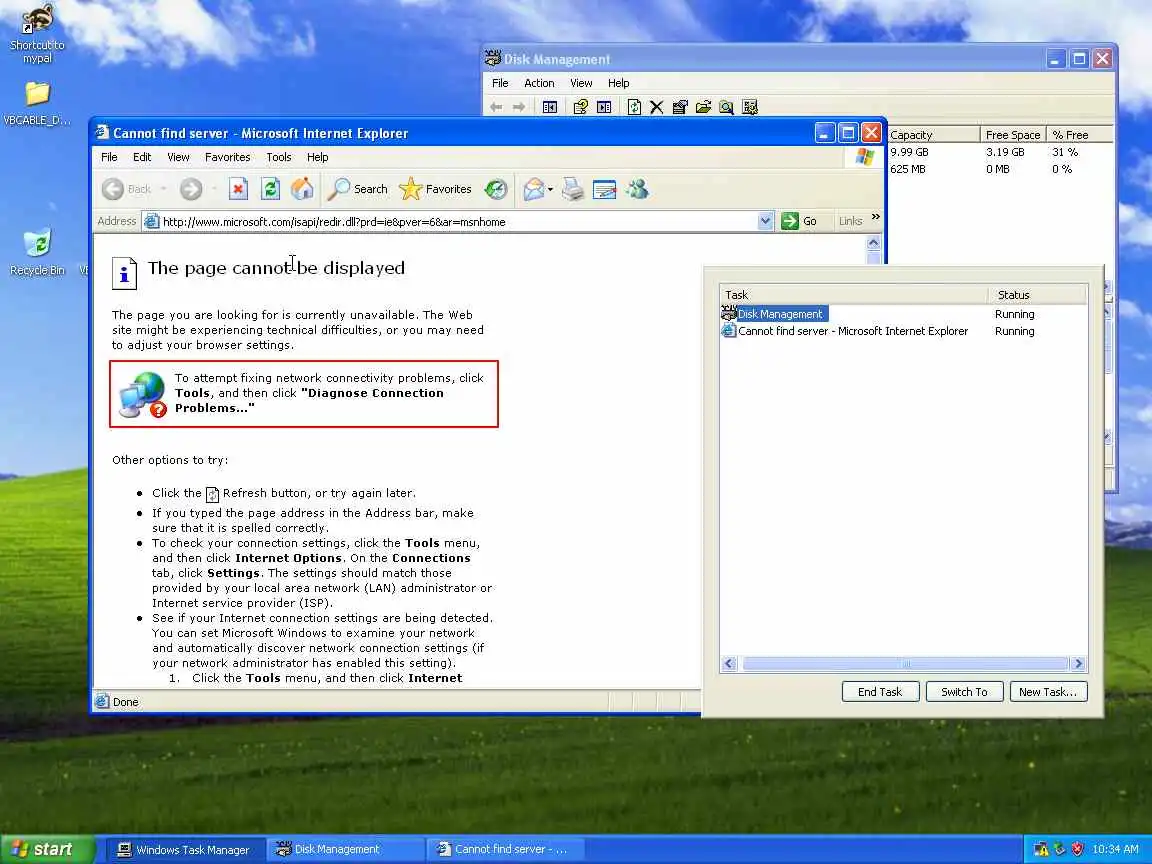
Task: Click the IE page scroll up arrow
Action: [874, 242]
